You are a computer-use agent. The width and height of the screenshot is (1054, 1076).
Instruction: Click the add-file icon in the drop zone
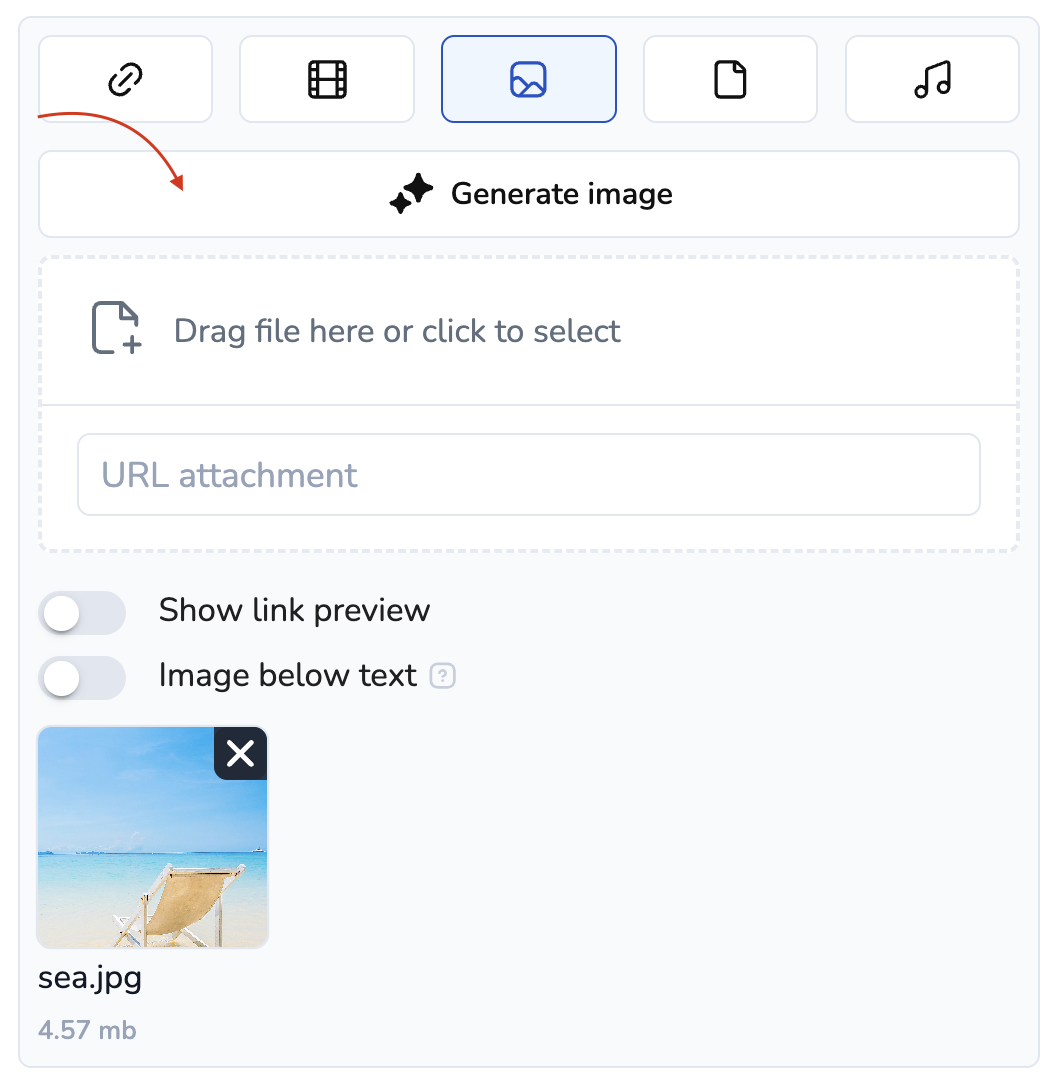click(x=117, y=329)
